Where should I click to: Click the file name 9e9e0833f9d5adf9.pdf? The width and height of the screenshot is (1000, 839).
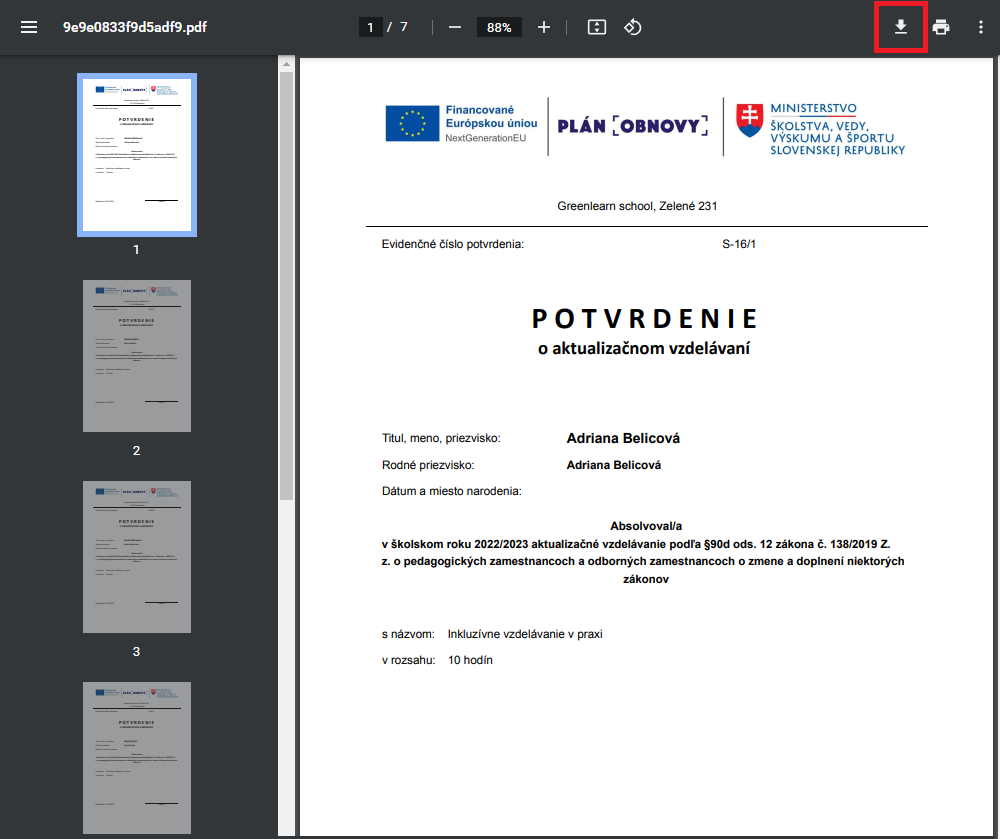(135, 27)
